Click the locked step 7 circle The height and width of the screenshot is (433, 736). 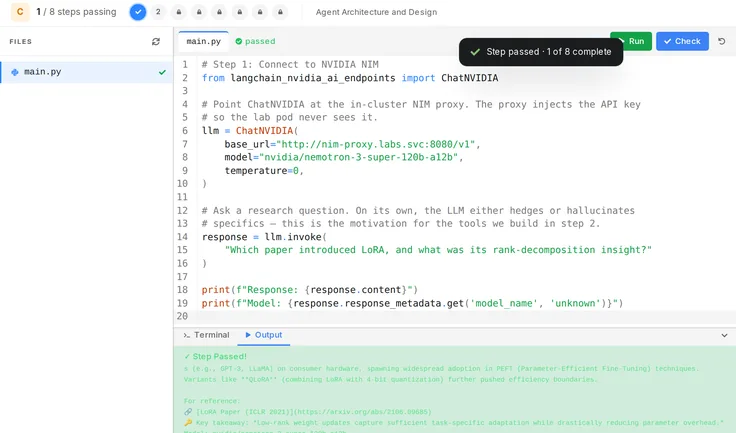pyautogui.click(x=260, y=12)
